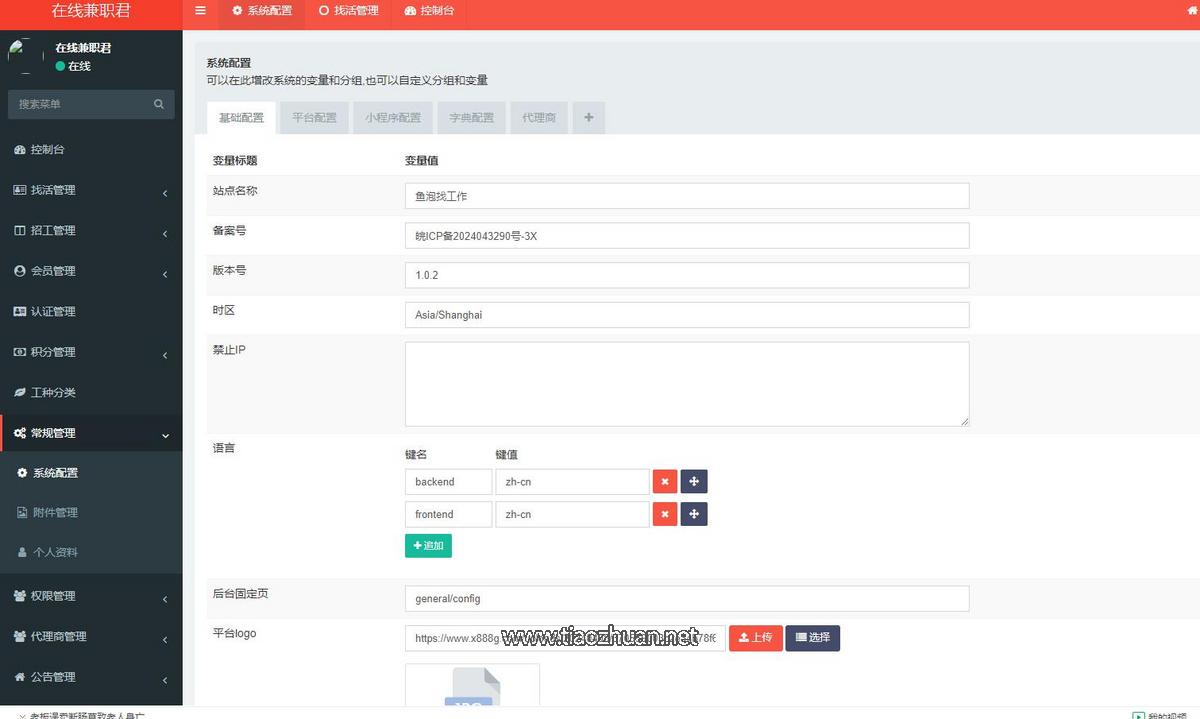Click the 站点名称 input field
This screenshot has width=1200, height=719.
pyautogui.click(x=686, y=196)
